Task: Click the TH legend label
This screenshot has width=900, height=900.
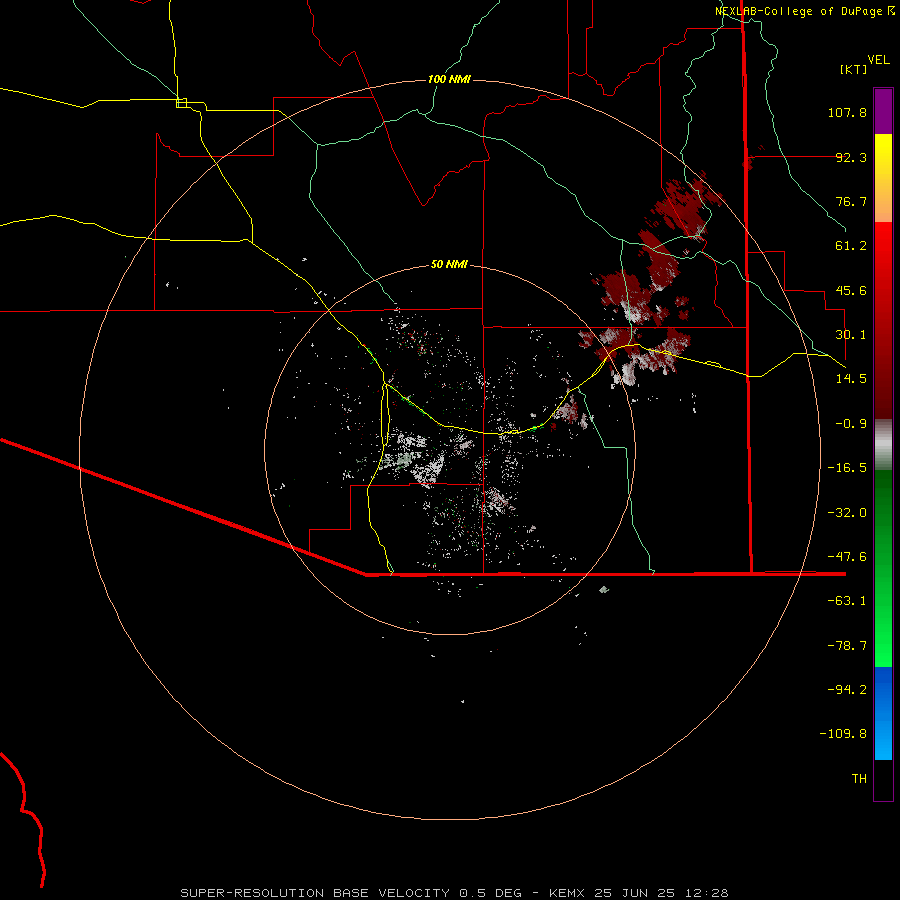Action: [859, 779]
